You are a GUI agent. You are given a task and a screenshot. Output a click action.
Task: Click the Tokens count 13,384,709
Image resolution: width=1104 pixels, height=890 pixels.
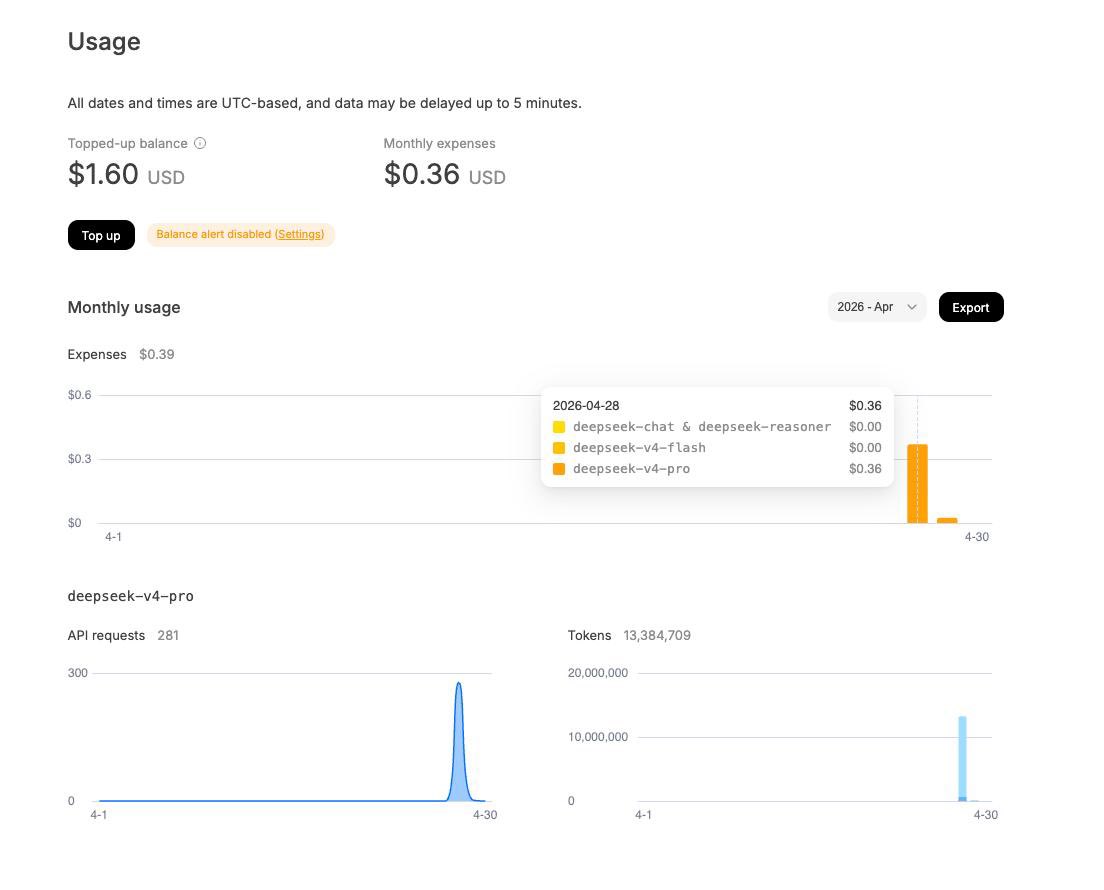657,635
